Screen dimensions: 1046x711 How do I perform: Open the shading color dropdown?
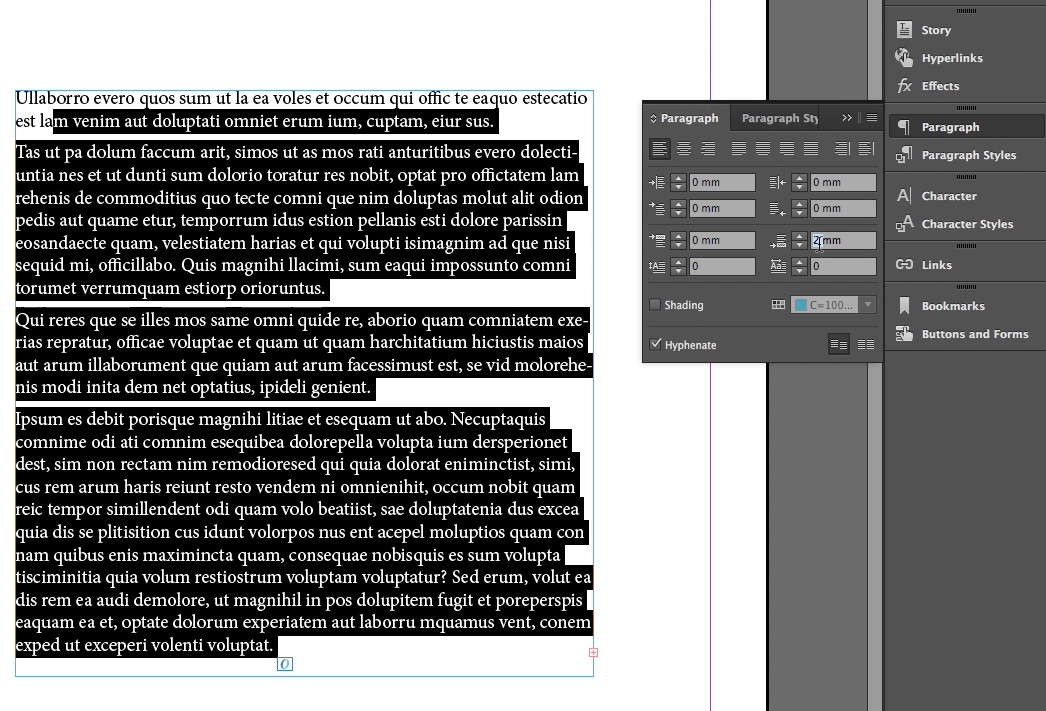point(868,305)
